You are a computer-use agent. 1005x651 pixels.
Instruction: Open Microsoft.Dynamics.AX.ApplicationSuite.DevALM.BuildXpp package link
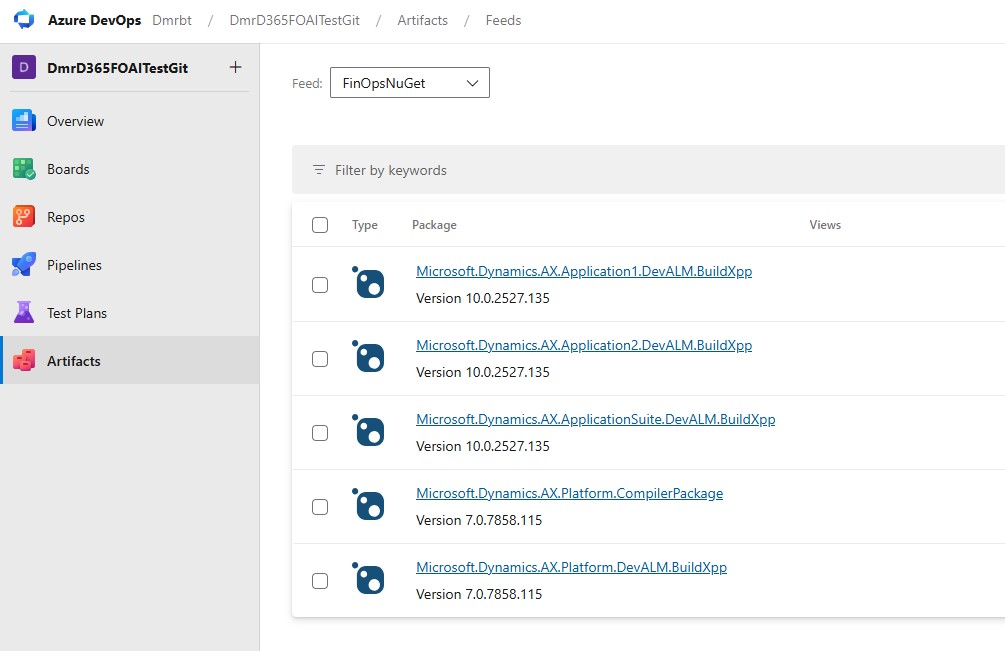pos(595,419)
